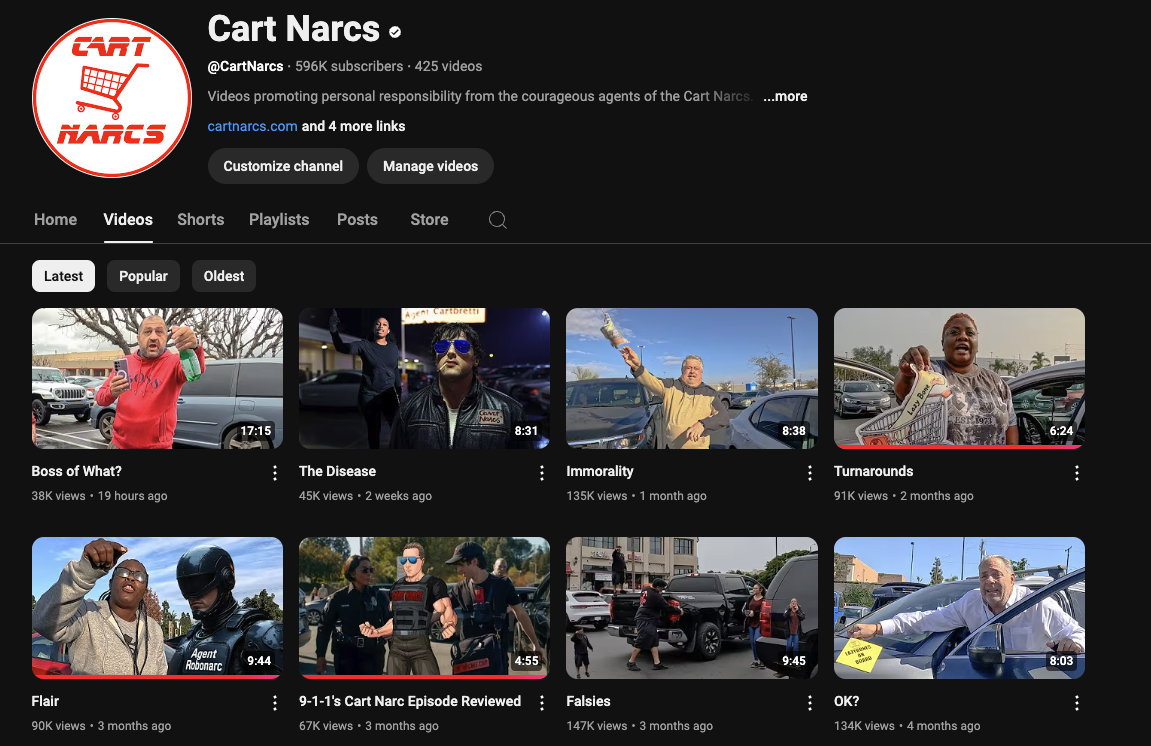Screen dimensions: 1151x746
Task: Open the three-dot menu for Falsies
Action: click(810, 703)
